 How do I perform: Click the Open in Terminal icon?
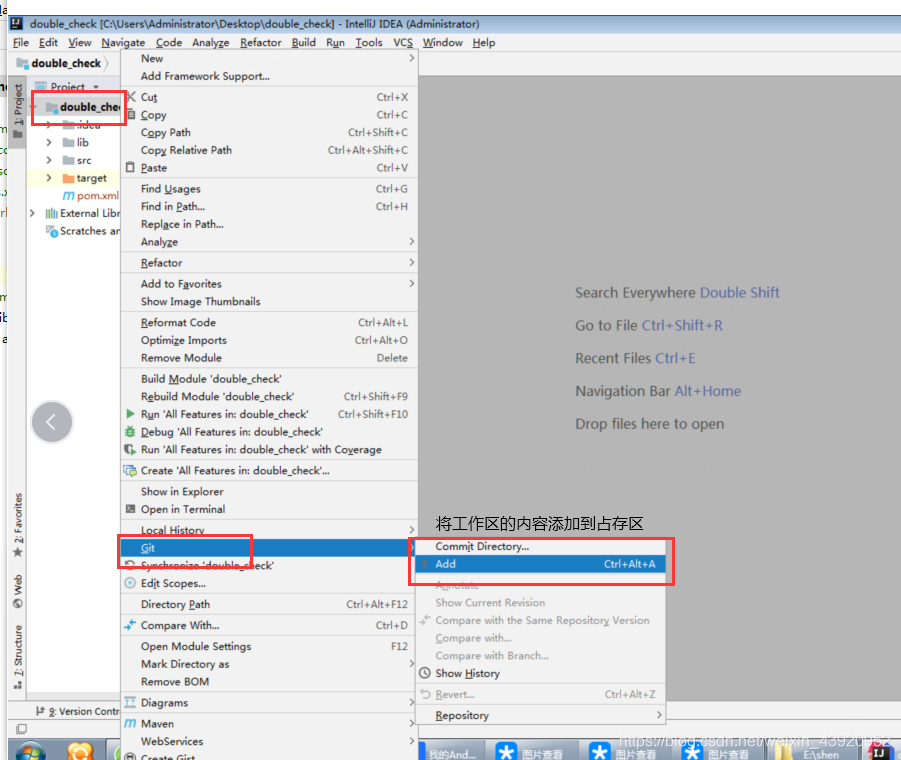click(x=130, y=508)
